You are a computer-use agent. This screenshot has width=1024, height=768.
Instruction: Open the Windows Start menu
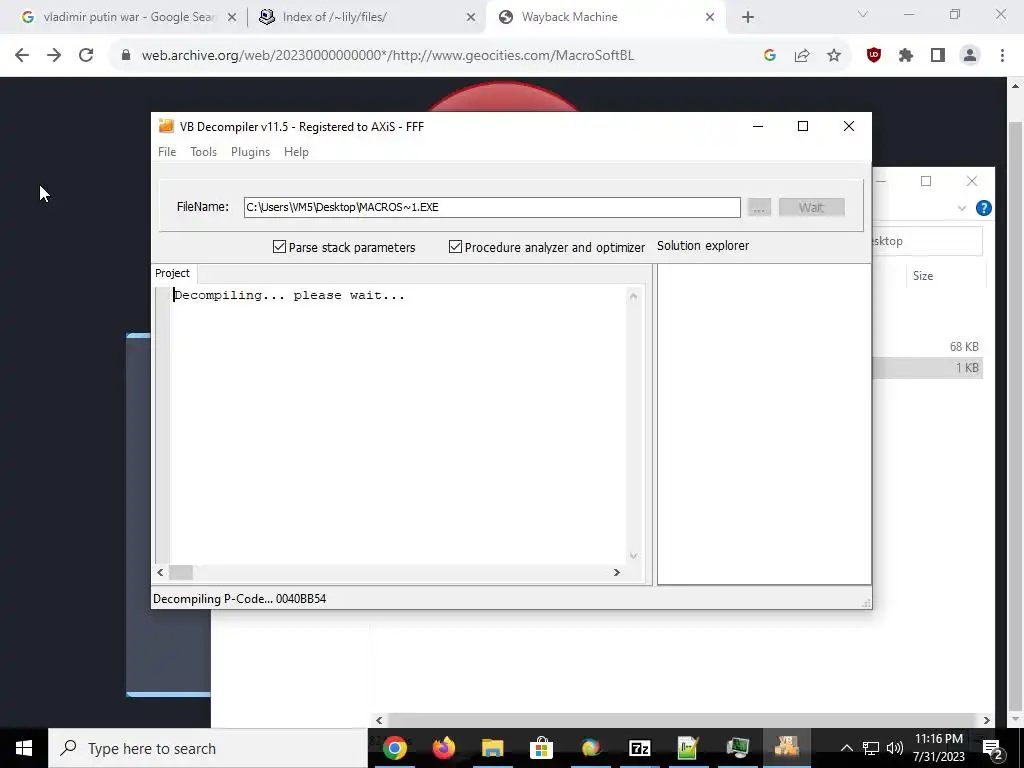[x=24, y=748]
